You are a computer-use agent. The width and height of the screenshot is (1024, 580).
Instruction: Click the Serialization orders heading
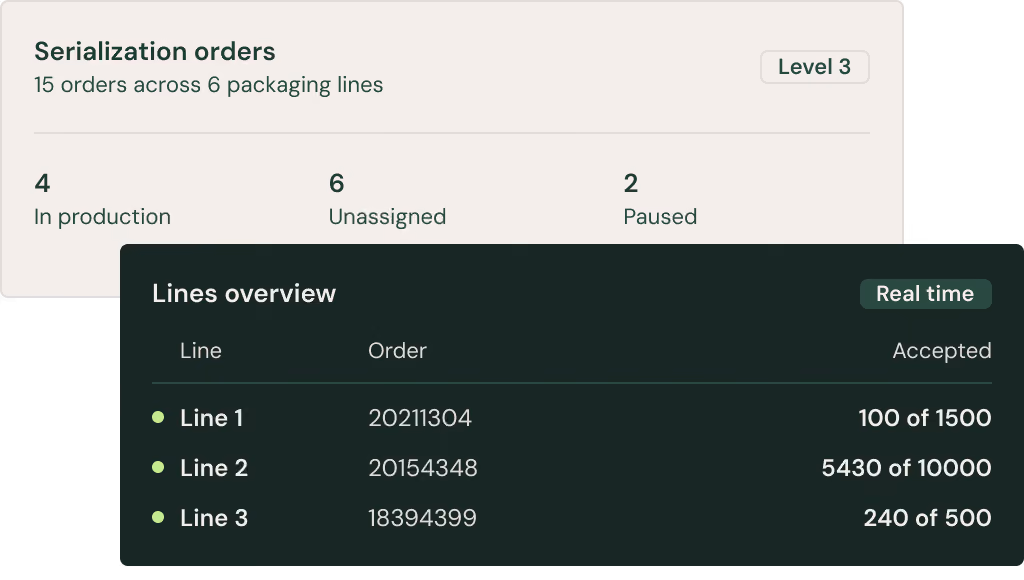click(155, 52)
